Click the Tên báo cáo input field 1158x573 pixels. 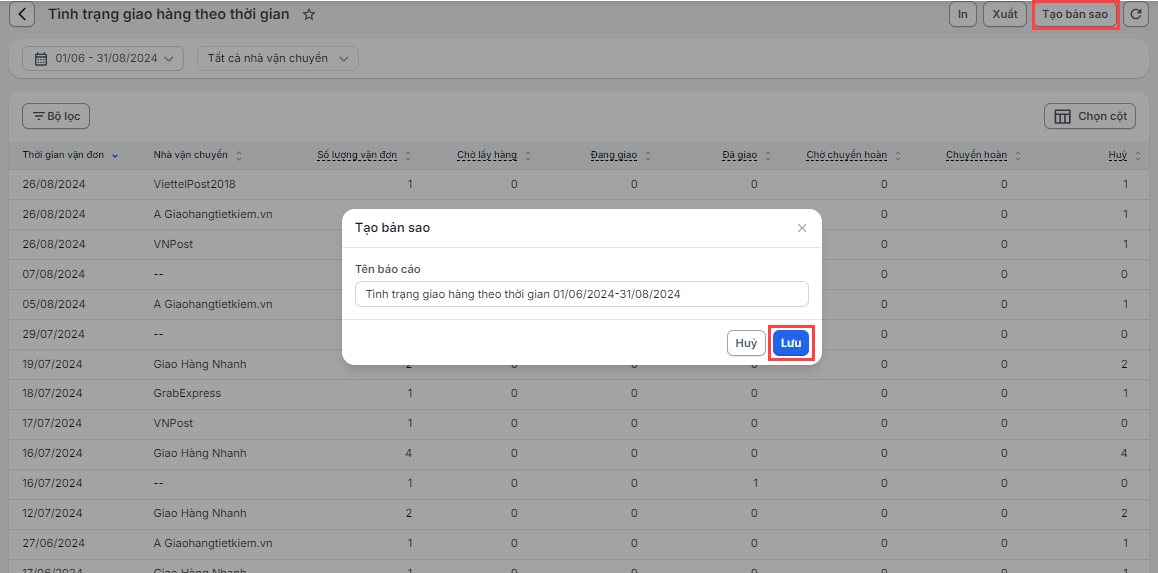tap(581, 294)
